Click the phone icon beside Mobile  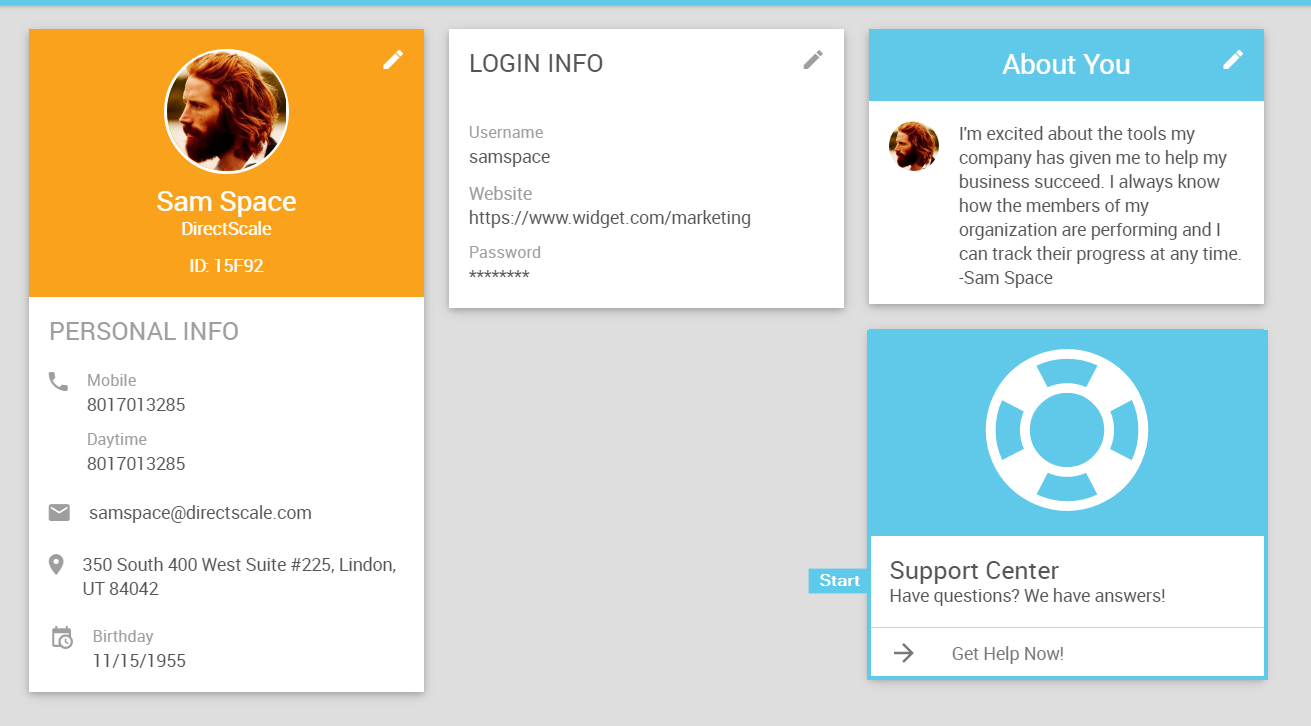(59, 381)
